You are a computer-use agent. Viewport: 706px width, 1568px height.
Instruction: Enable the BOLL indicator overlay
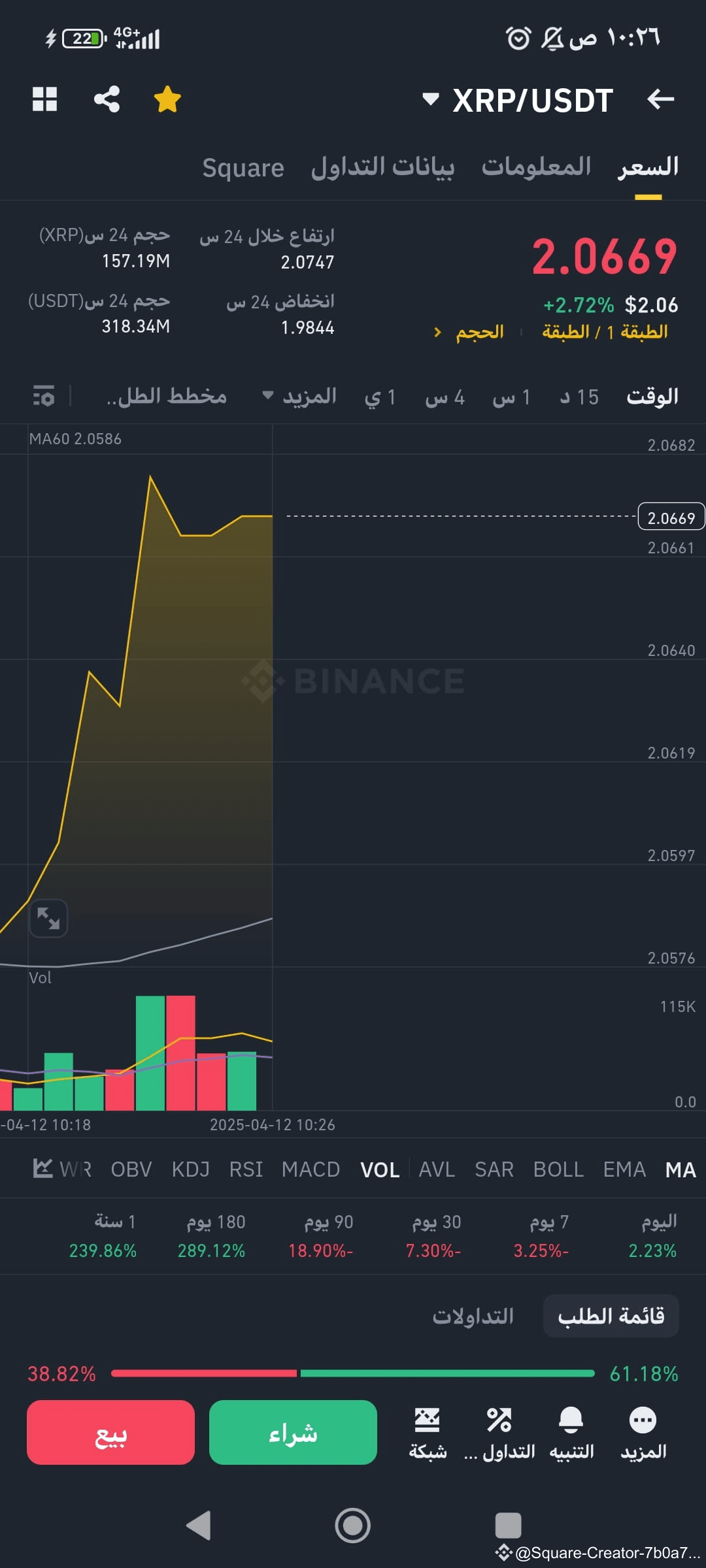[x=558, y=1169]
